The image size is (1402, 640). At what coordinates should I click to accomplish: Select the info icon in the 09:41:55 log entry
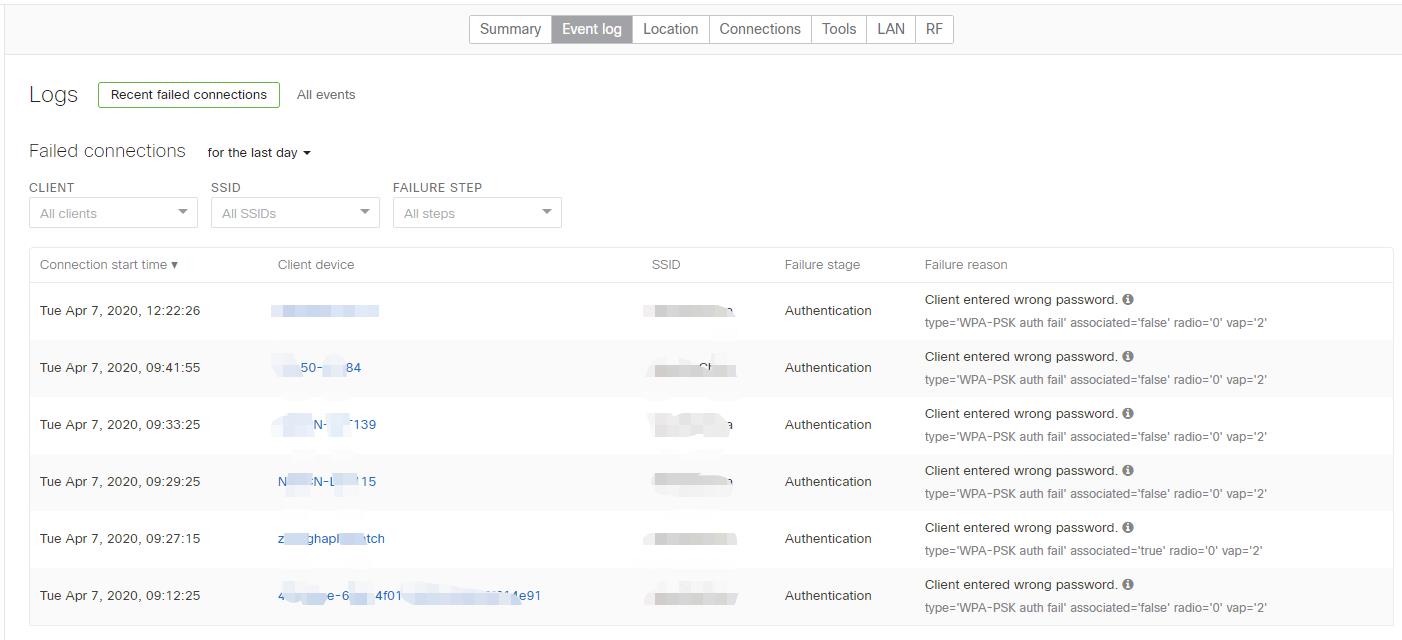(x=1127, y=356)
